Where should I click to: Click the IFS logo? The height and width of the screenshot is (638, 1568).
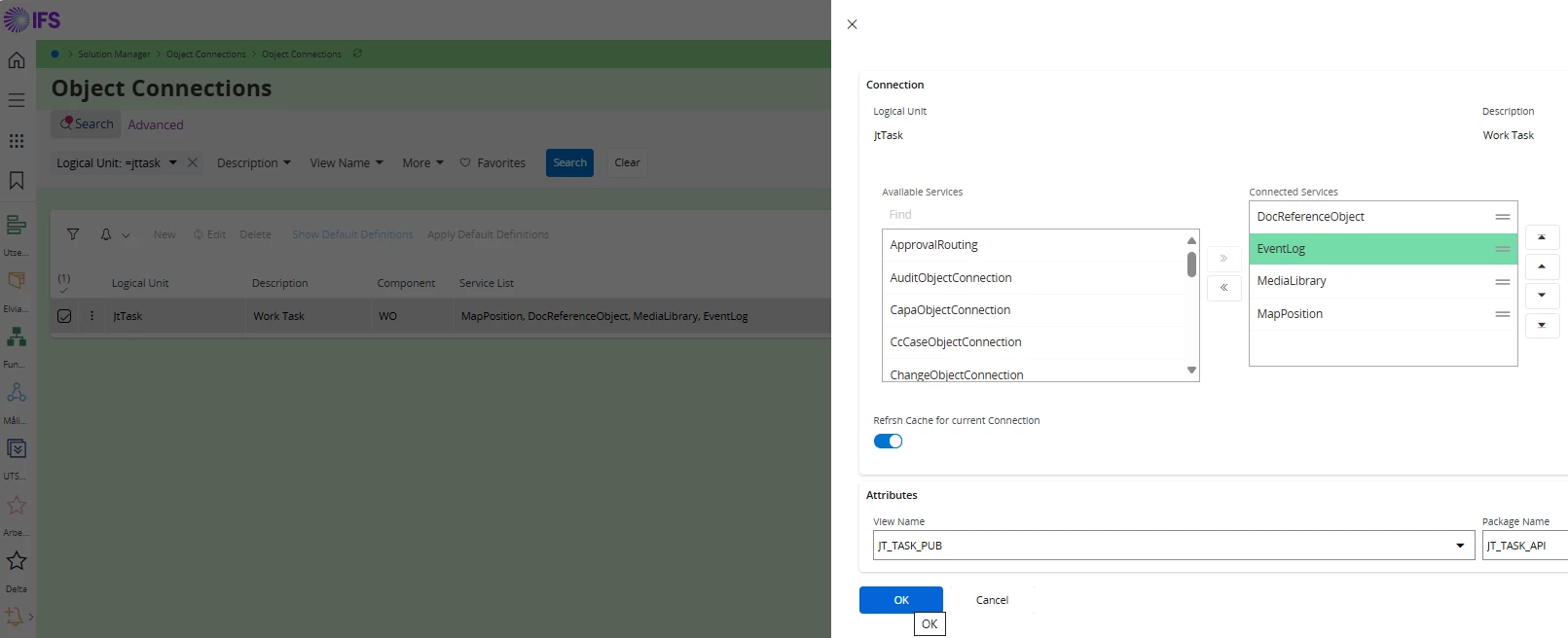click(32, 19)
